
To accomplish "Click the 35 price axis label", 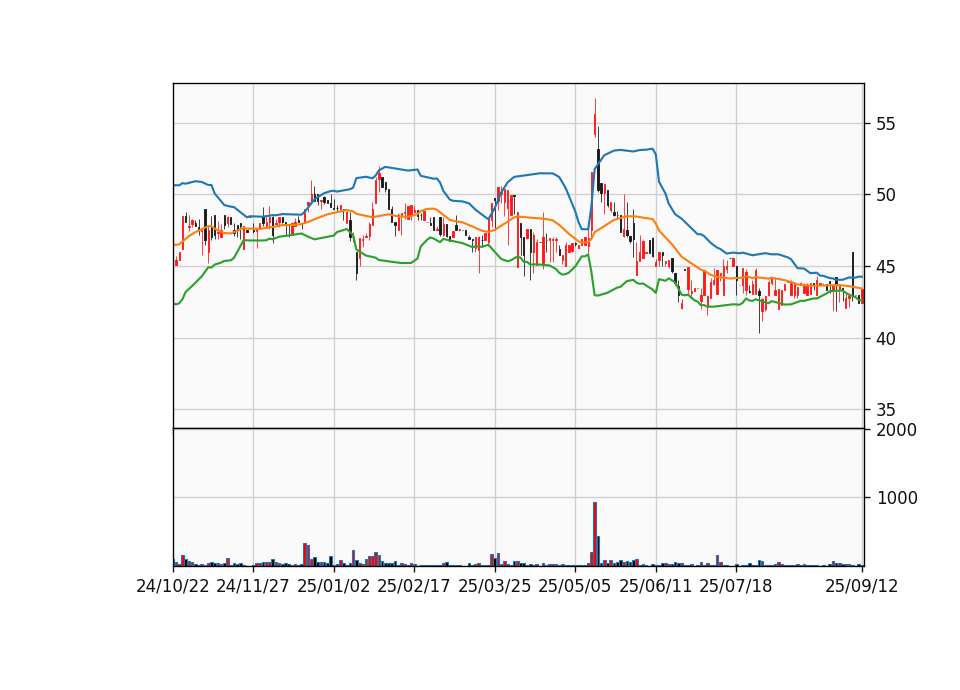I will coord(886,410).
